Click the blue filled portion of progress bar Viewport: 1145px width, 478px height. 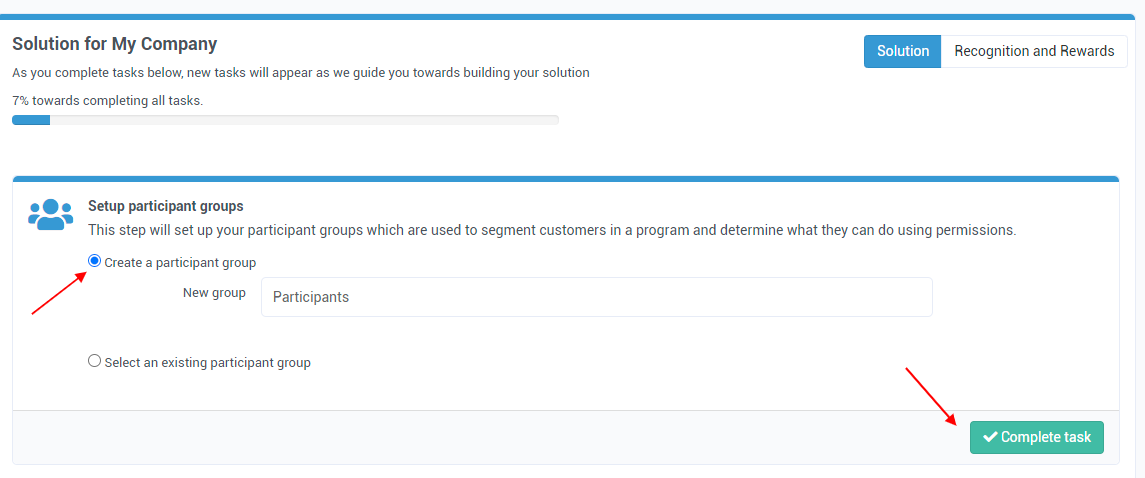(31, 120)
